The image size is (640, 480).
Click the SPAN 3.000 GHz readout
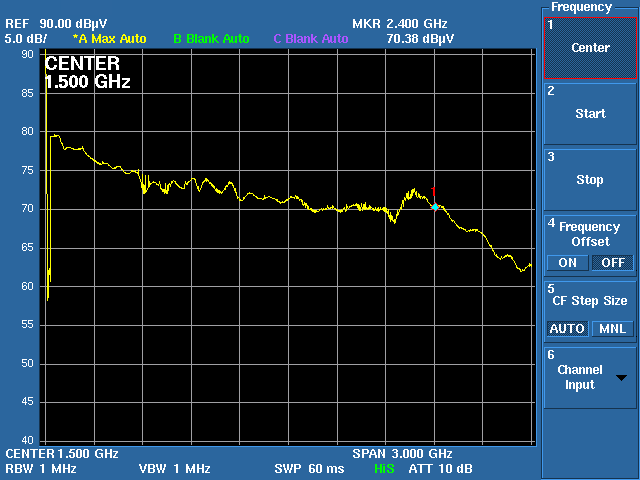tap(402, 454)
